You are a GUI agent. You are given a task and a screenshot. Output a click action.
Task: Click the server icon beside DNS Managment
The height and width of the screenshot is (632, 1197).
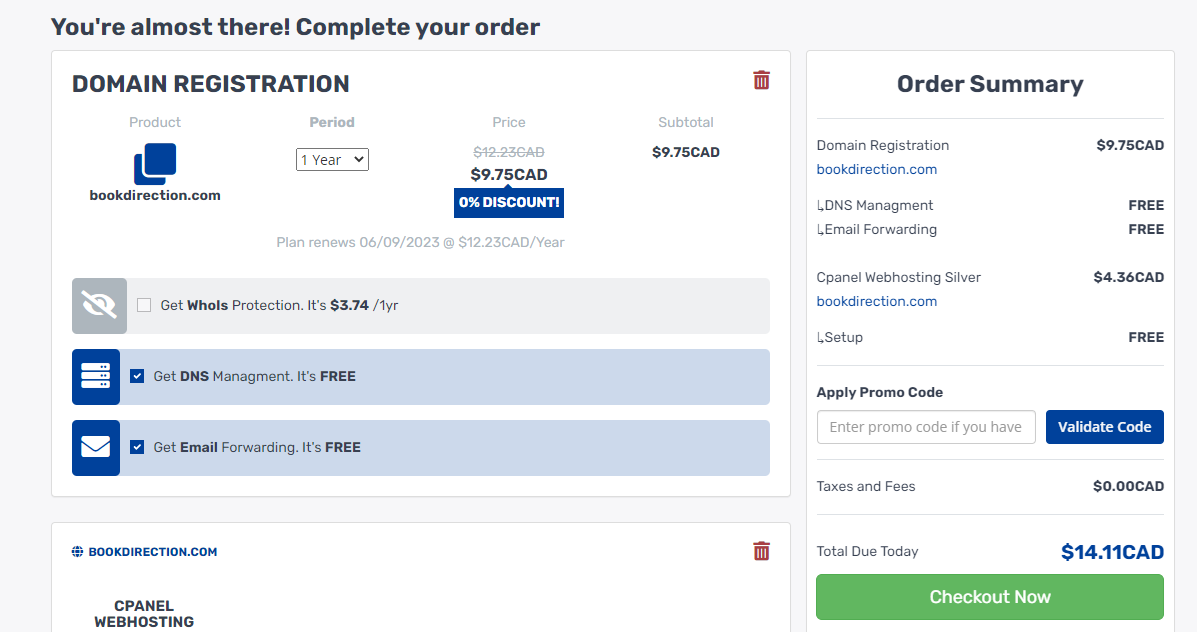click(x=95, y=376)
